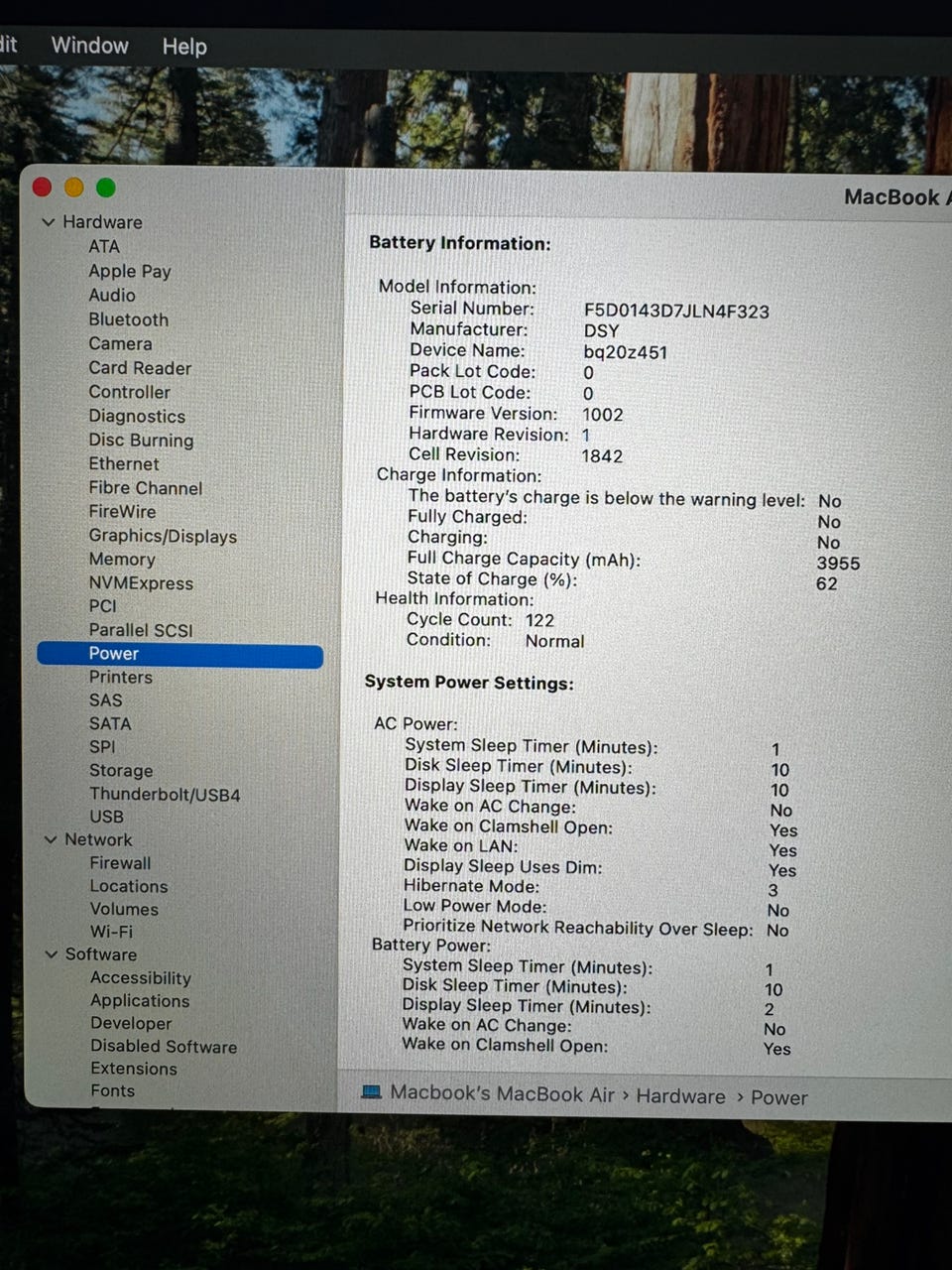The width and height of the screenshot is (952, 1270).
Task: Select NVMExpress in the sidebar
Action: (x=141, y=583)
